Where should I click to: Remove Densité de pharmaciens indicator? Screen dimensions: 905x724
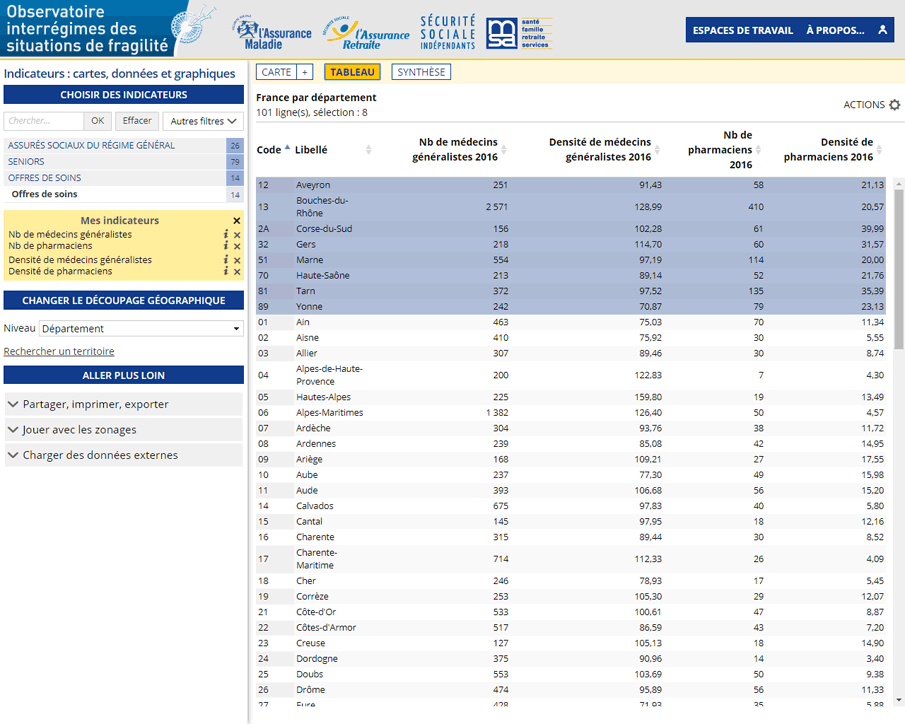[237, 272]
